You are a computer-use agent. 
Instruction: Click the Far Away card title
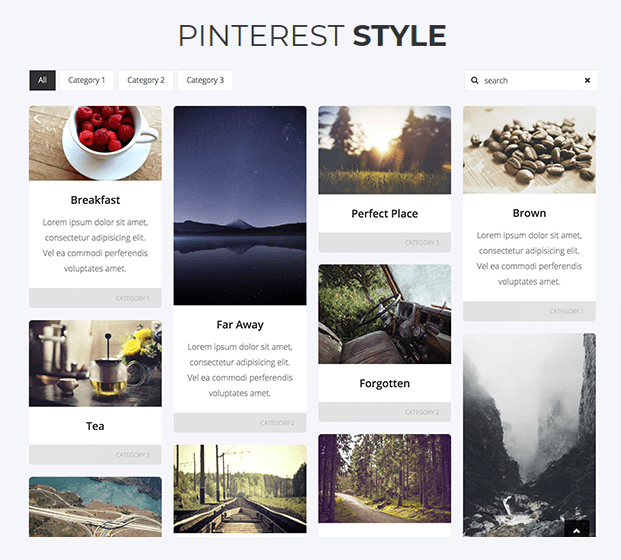pyautogui.click(x=240, y=325)
